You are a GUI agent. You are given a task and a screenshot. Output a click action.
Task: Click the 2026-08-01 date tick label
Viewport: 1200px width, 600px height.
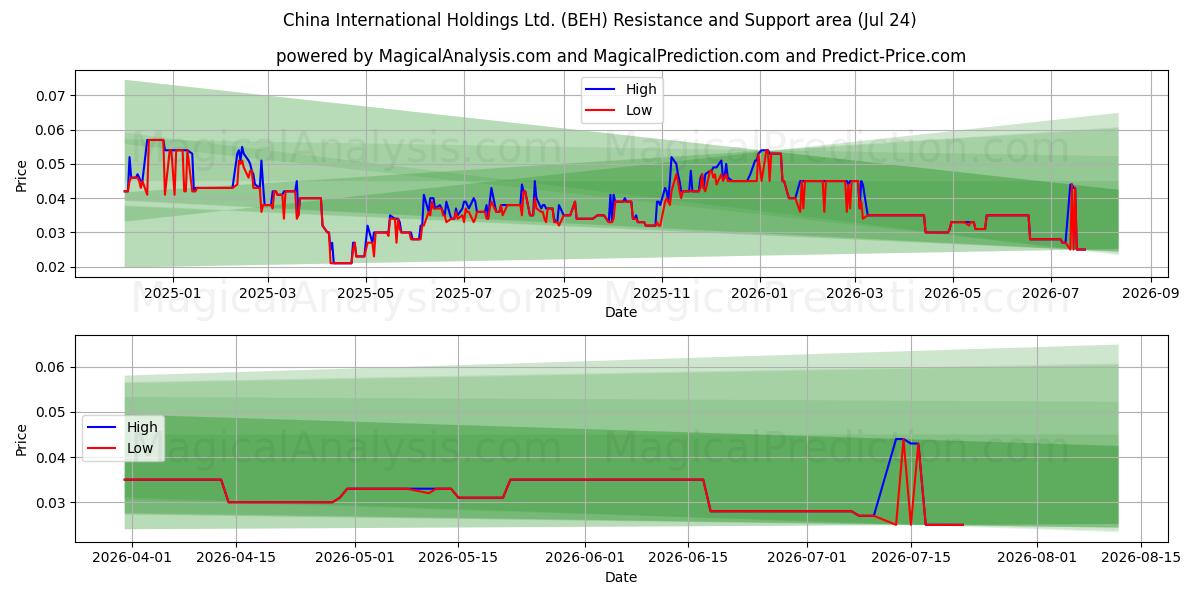[1037, 559]
